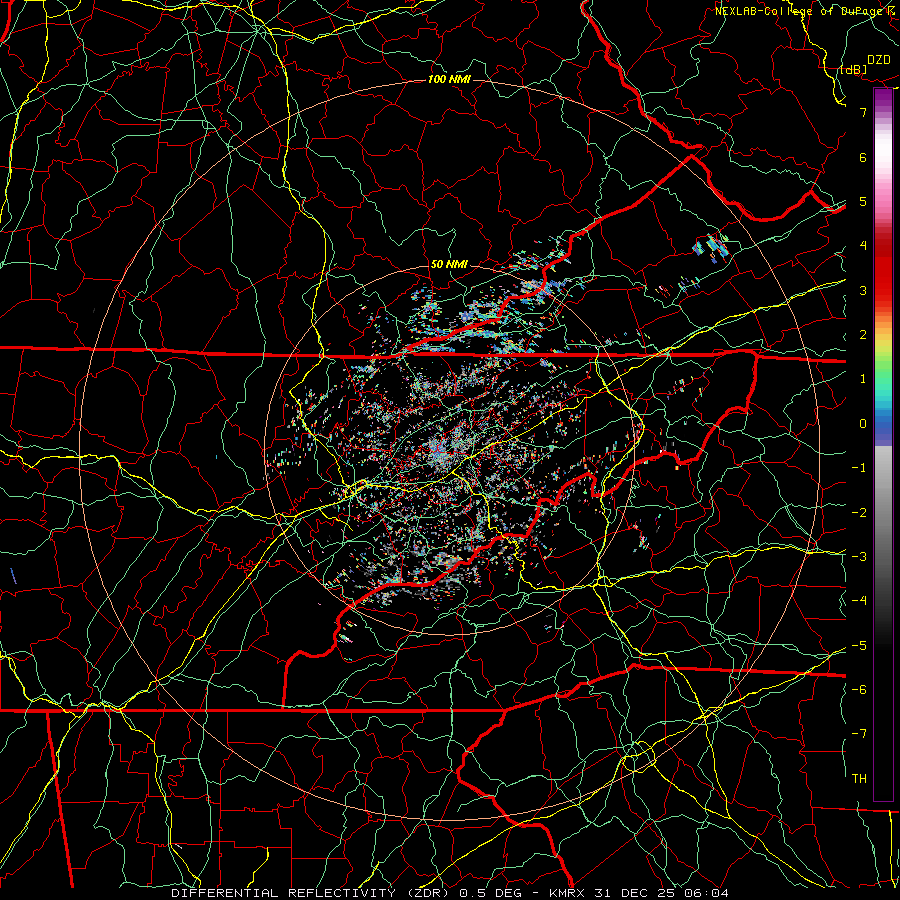900x900 pixels.
Task: Click the -7 value on the dB scale
Action: tap(859, 734)
